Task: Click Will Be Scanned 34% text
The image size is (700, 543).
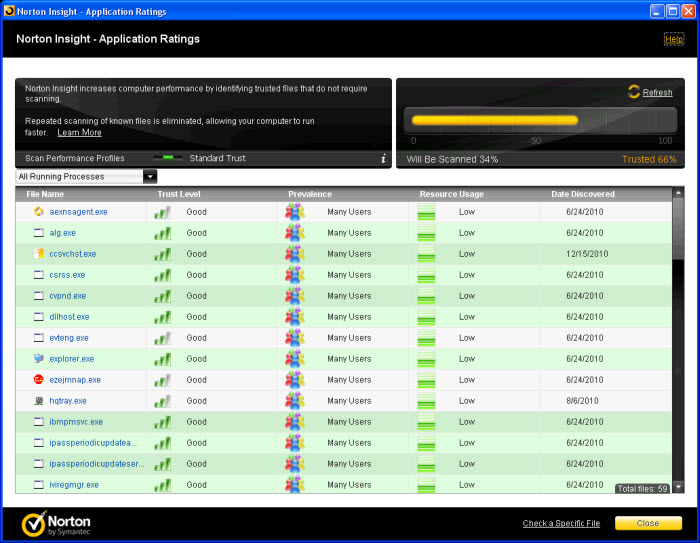Action: (452, 159)
